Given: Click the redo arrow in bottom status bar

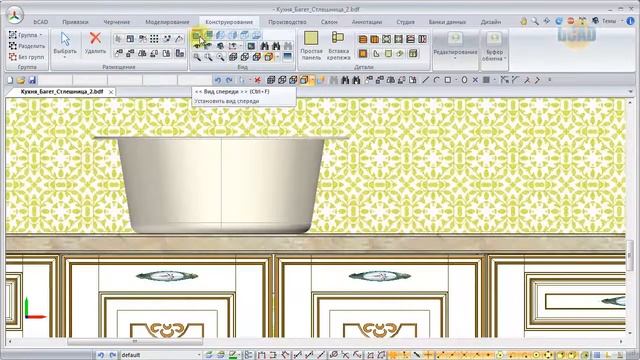Looking at the screenshot, I should pyautogui.click(x=113, y=355).
